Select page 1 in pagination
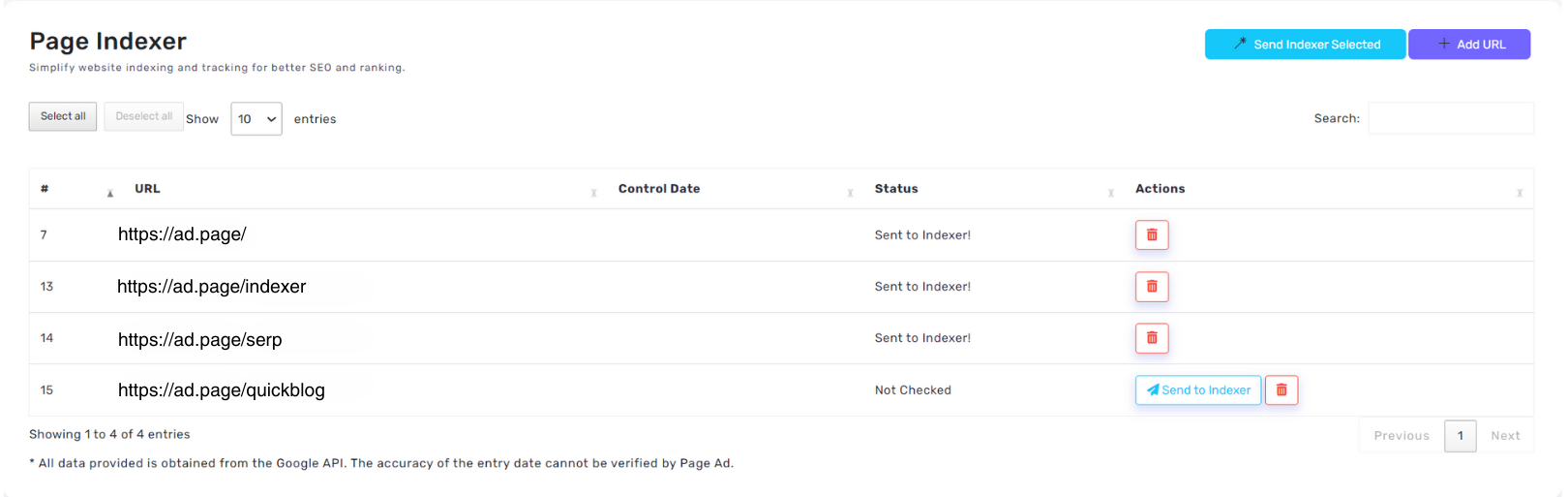This screenshot has height=497, width=1568. [x=1460, y=436]
